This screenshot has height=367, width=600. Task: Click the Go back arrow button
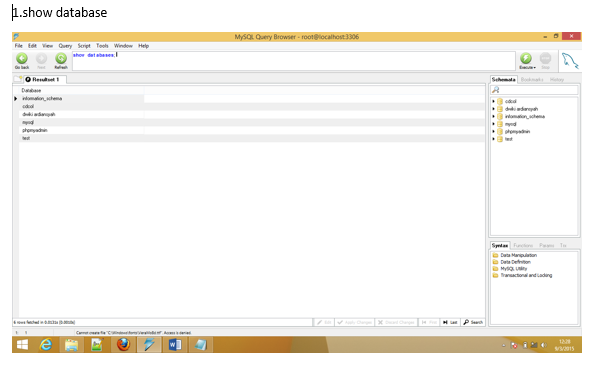click(22, 59)
